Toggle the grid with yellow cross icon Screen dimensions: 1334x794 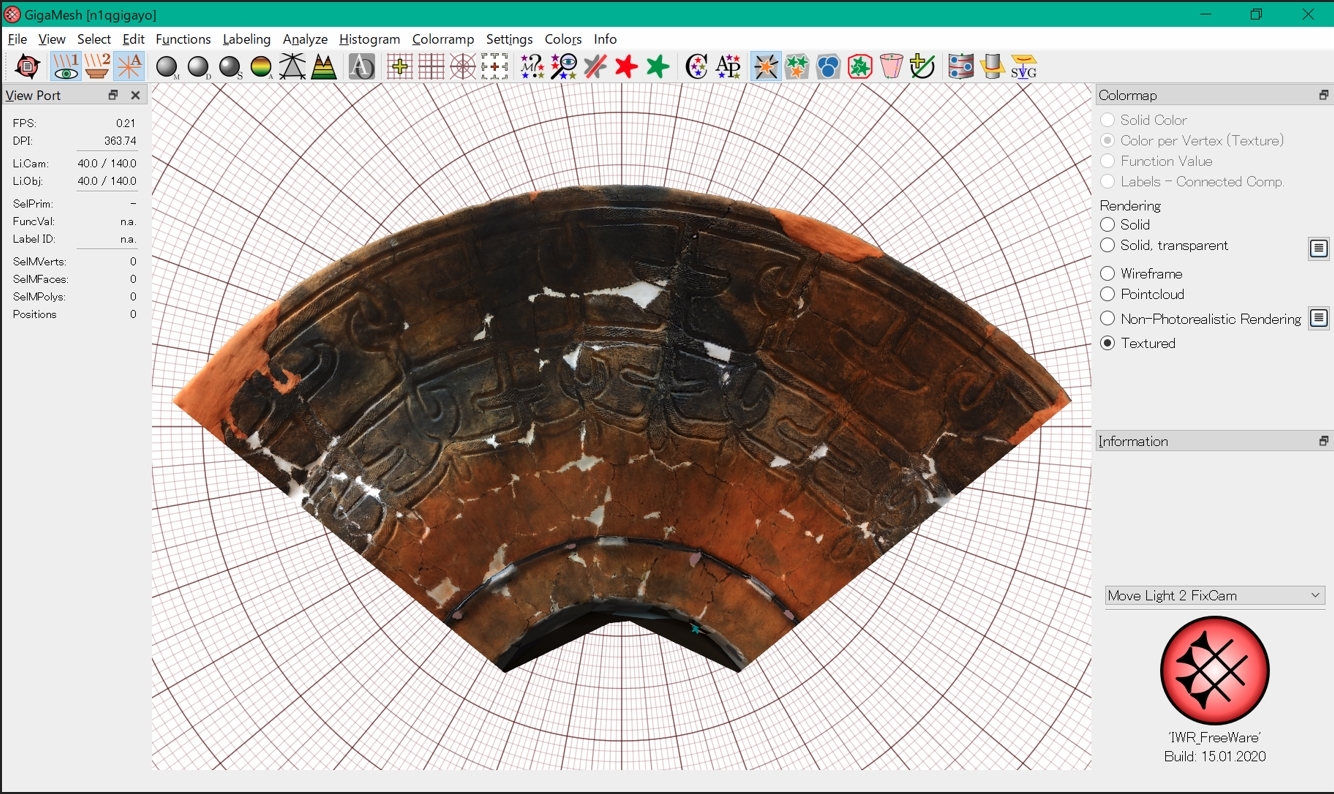coord(400,67)
